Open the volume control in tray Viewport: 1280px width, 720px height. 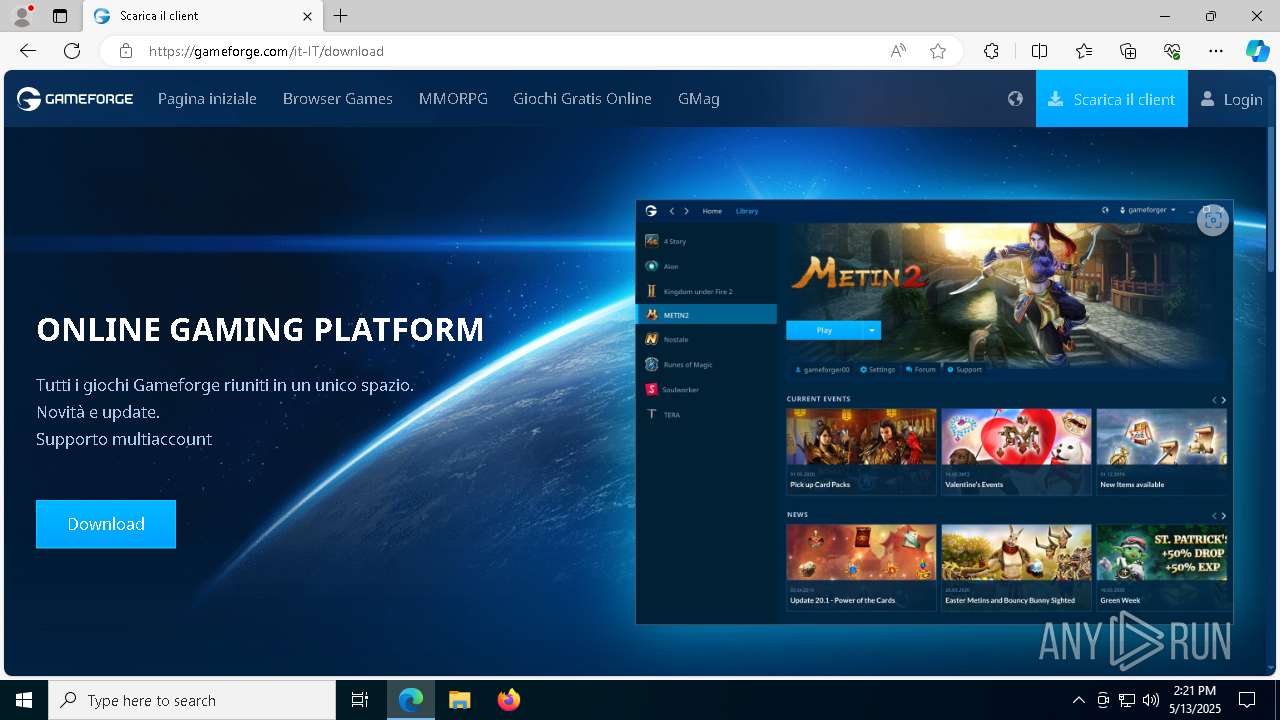(1150, 700)
